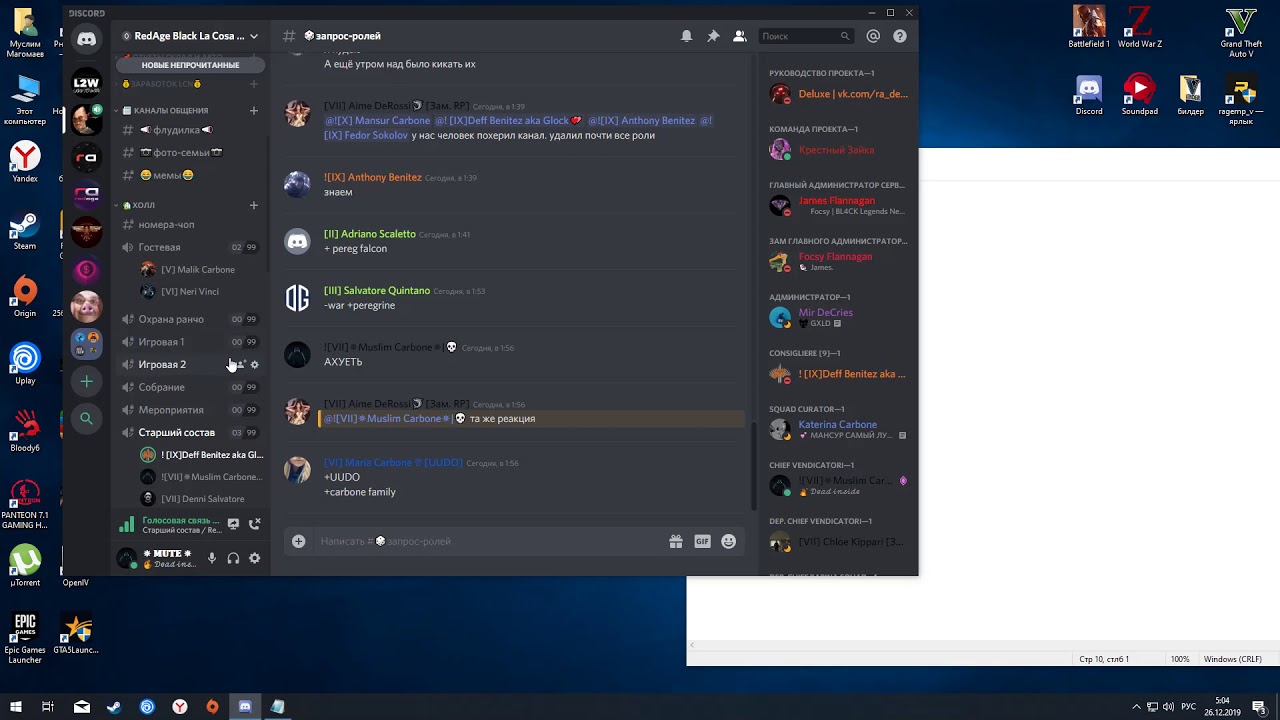This screenshot has height=720, width=1280.
Task: Attach a file with plus button
Action: pyautogui.click(x=298, y=541)
